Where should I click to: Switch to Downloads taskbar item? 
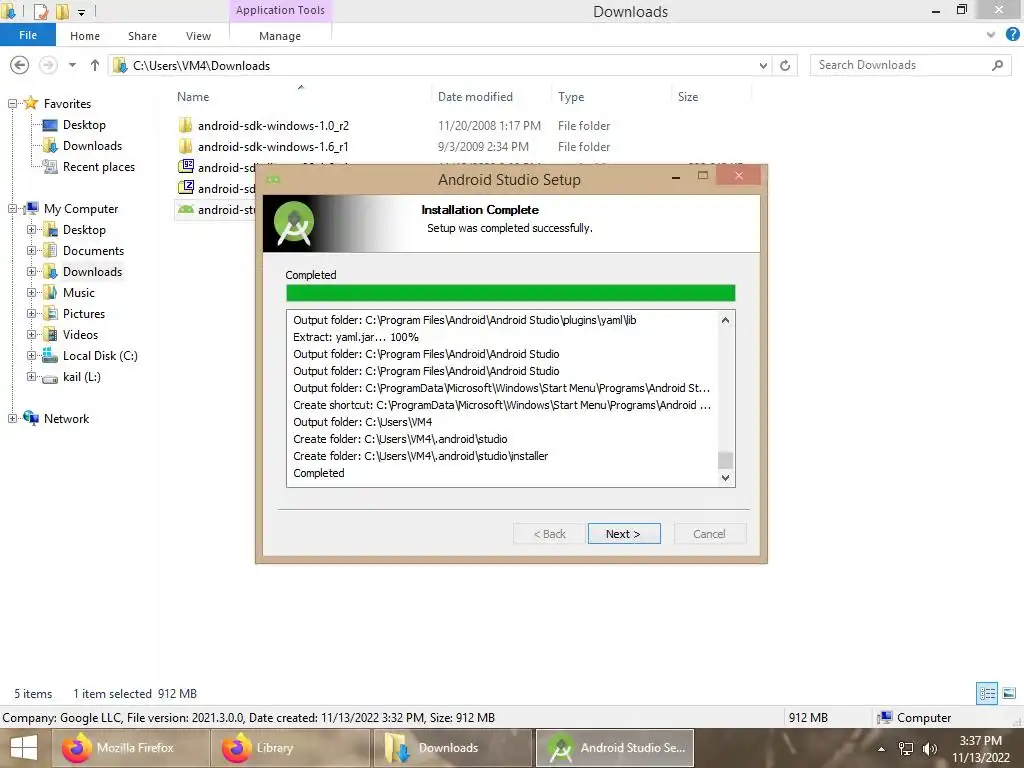coord(452,748)
